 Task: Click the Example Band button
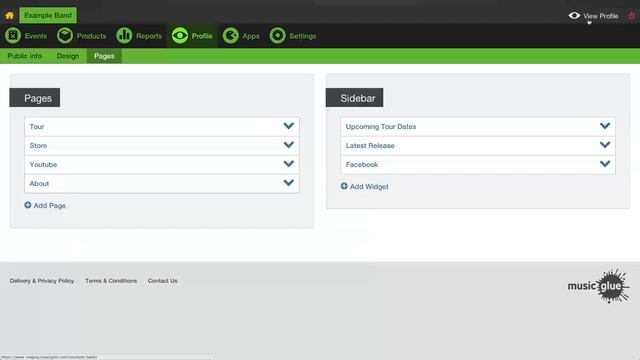[x=48, y=16]
